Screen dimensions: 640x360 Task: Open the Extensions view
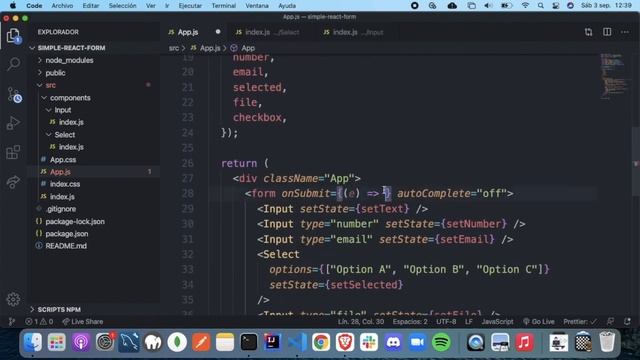click(13, 152)
